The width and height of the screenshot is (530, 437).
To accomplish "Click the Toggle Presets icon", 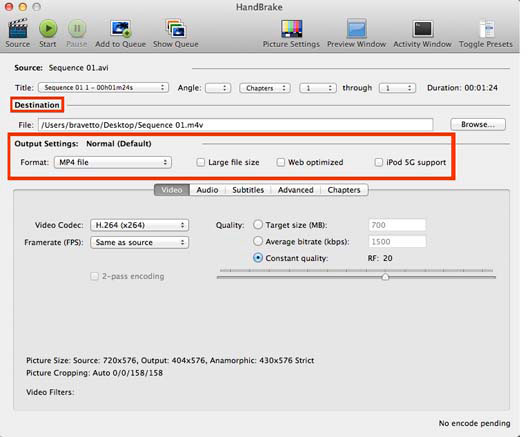I will tap(487, 28).
